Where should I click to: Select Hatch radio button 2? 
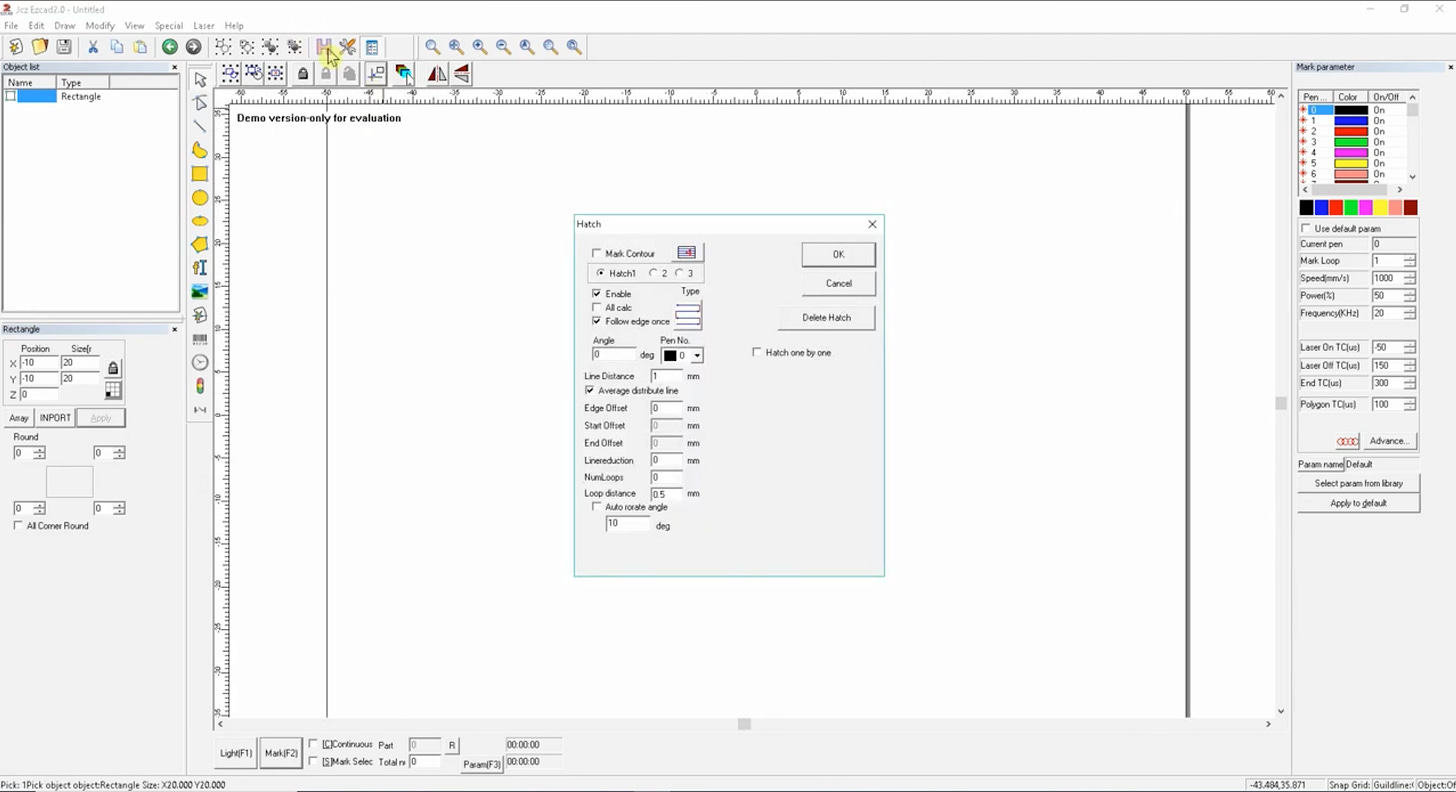(x=655, y=273)
